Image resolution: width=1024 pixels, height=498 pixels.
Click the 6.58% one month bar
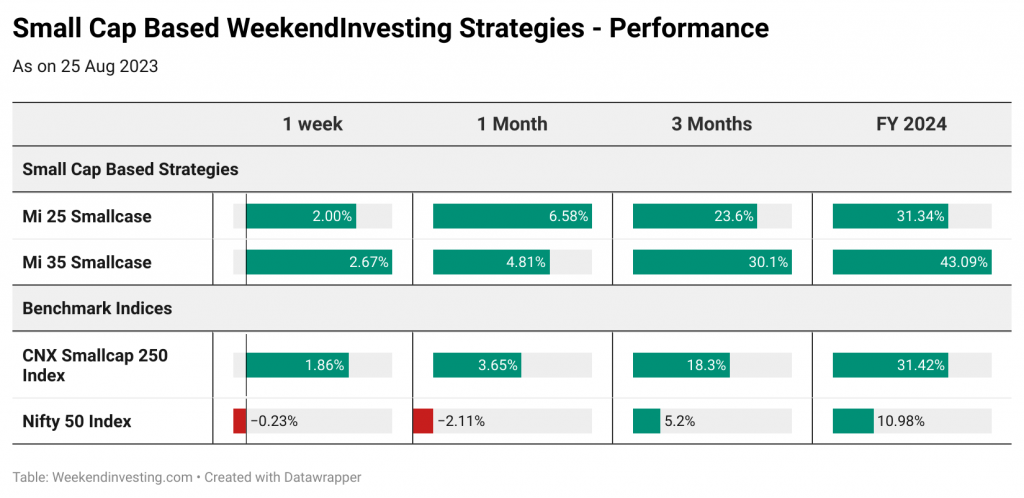point(512,216)
